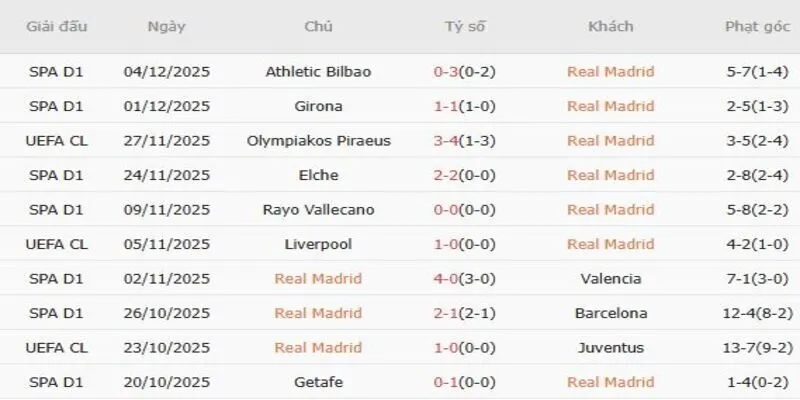Open the Valencia away team link
The height and width of the screenshot is (400, 800).
tap(610, 279)
